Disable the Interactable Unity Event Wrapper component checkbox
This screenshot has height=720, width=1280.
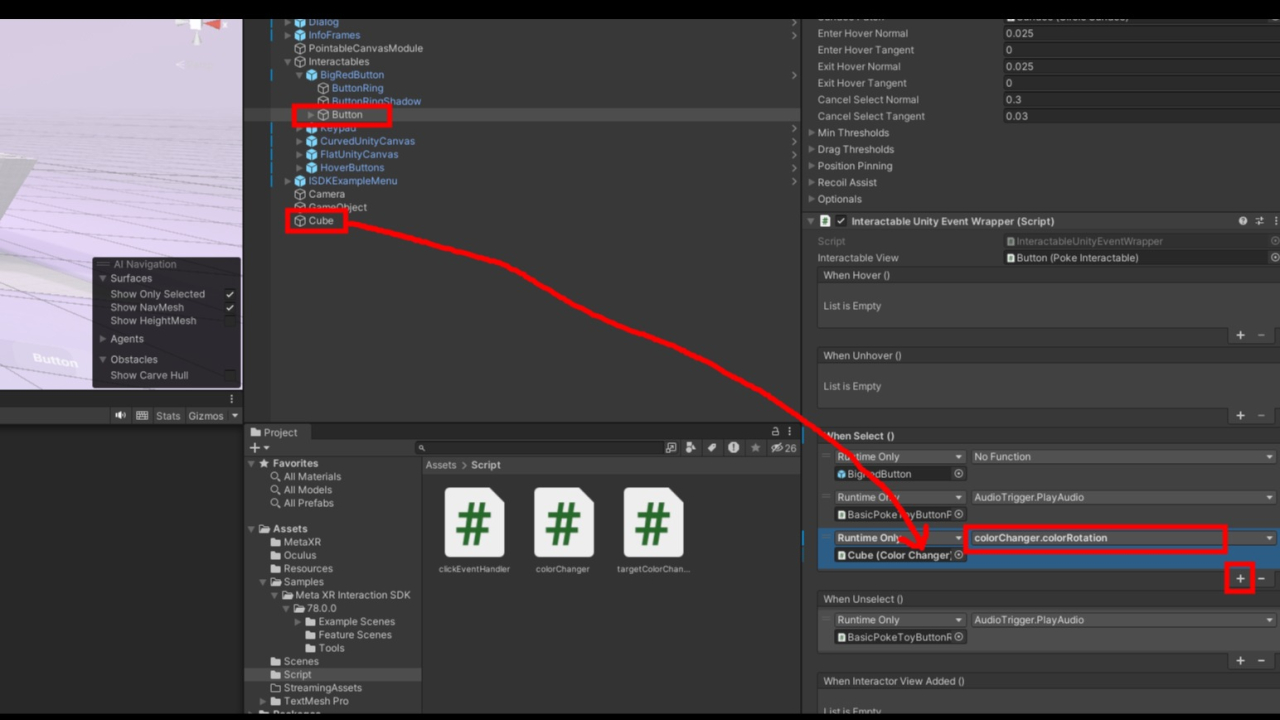coord(841,221)
